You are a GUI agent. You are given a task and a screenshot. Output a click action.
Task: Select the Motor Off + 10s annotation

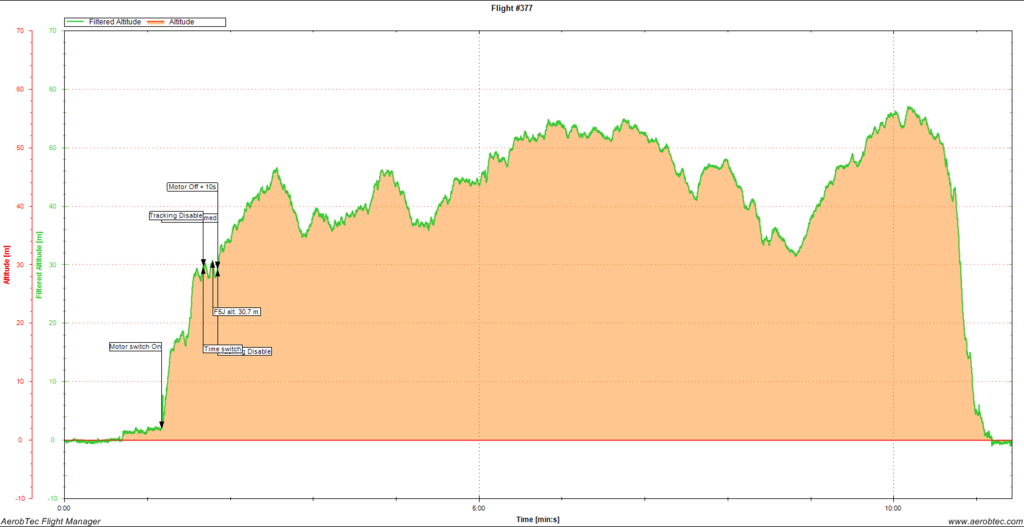[192, 186]
